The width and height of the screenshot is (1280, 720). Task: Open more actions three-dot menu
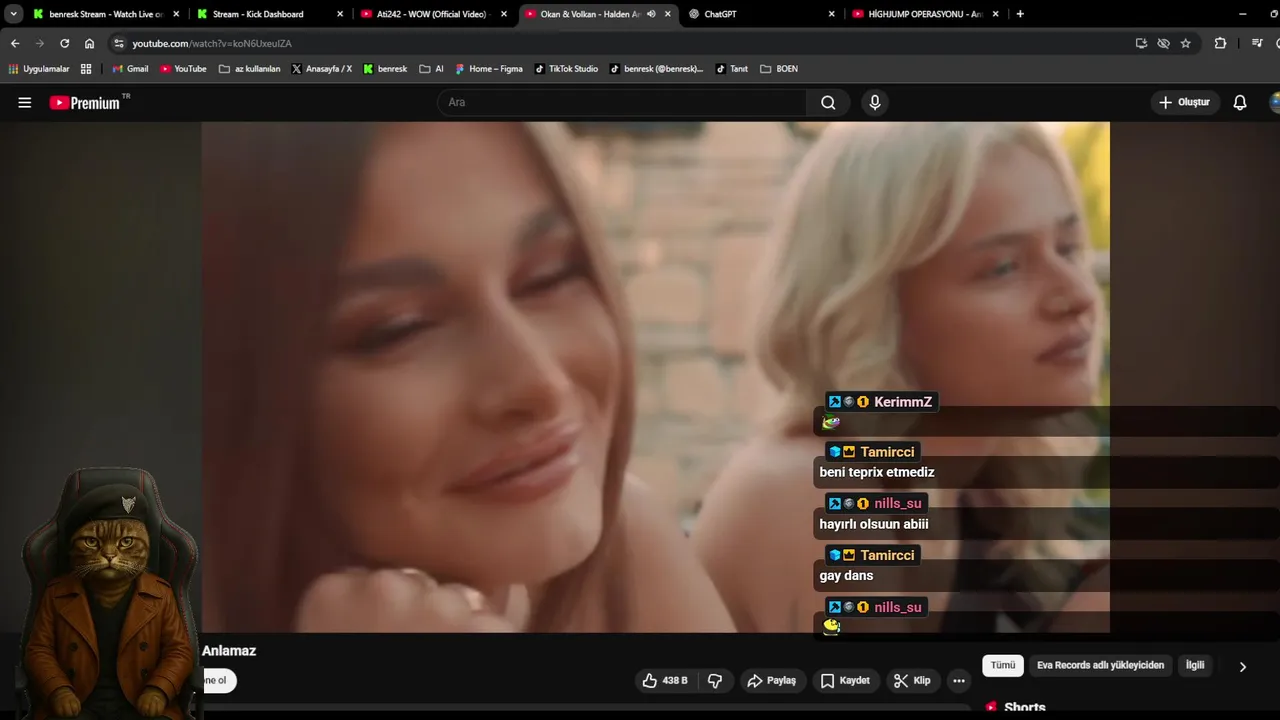tap(959, 680)
